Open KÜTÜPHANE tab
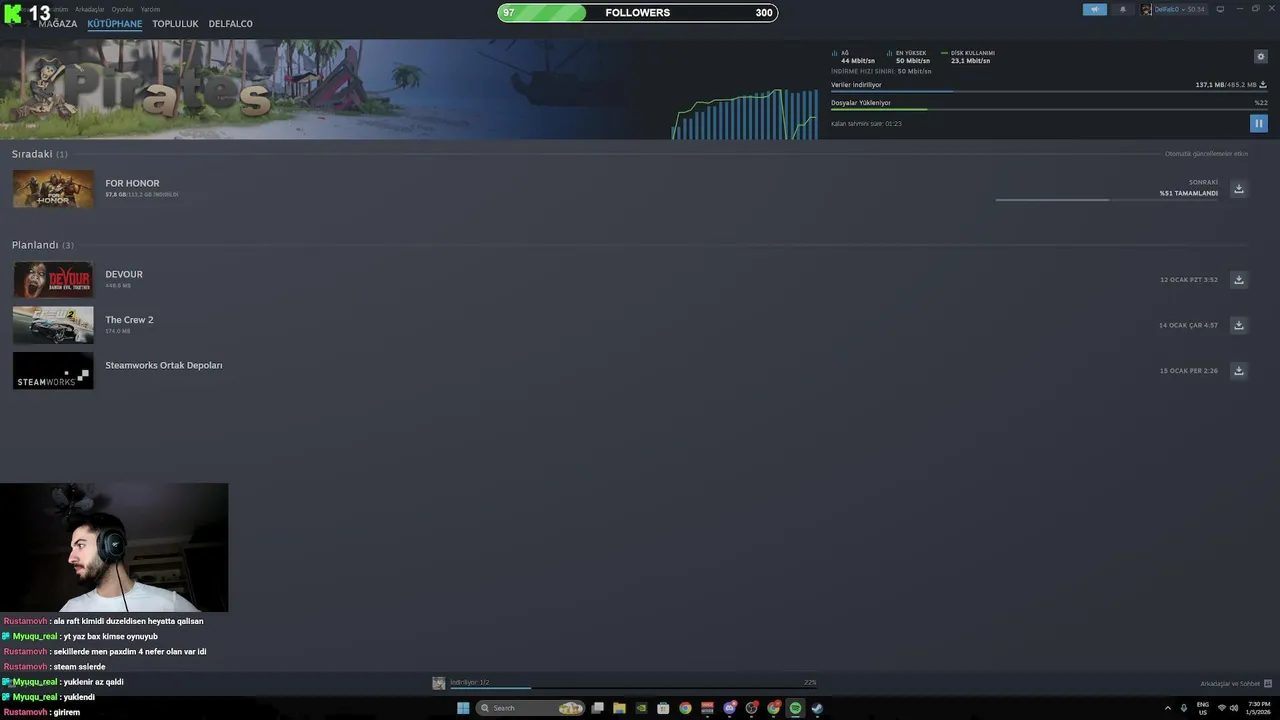This screenshot has width=1280, height=720. [x=115, y=24]
